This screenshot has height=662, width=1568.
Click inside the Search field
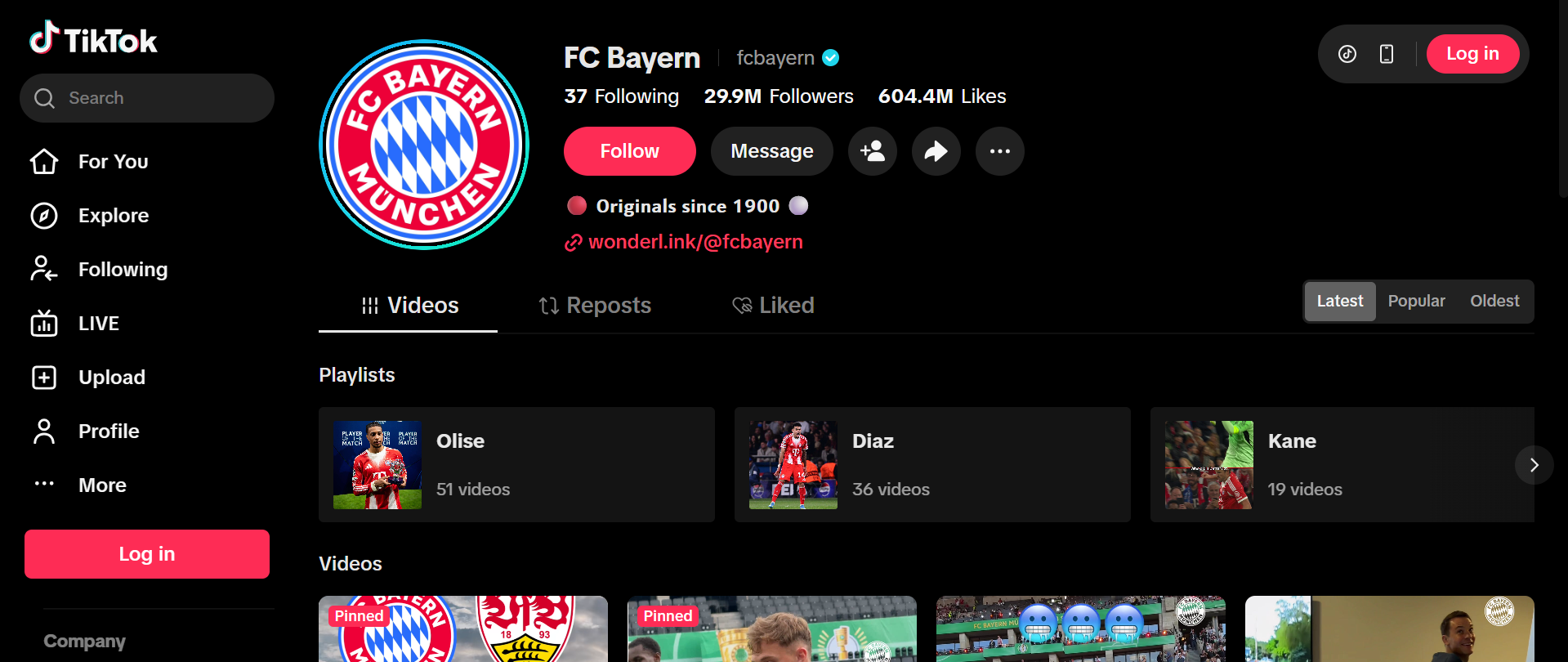coord(147,98)
